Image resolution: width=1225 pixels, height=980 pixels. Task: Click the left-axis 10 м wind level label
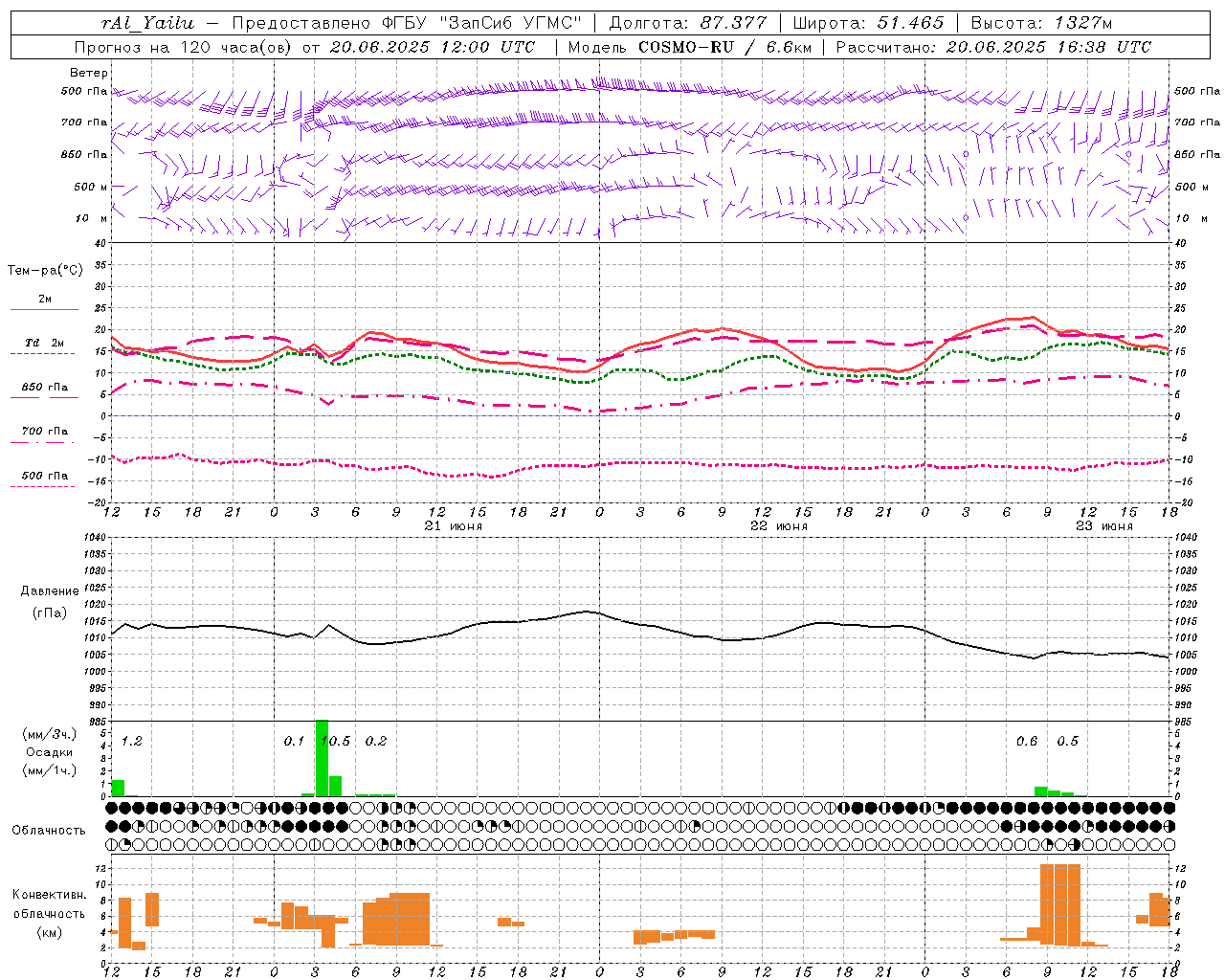[92, 218]
